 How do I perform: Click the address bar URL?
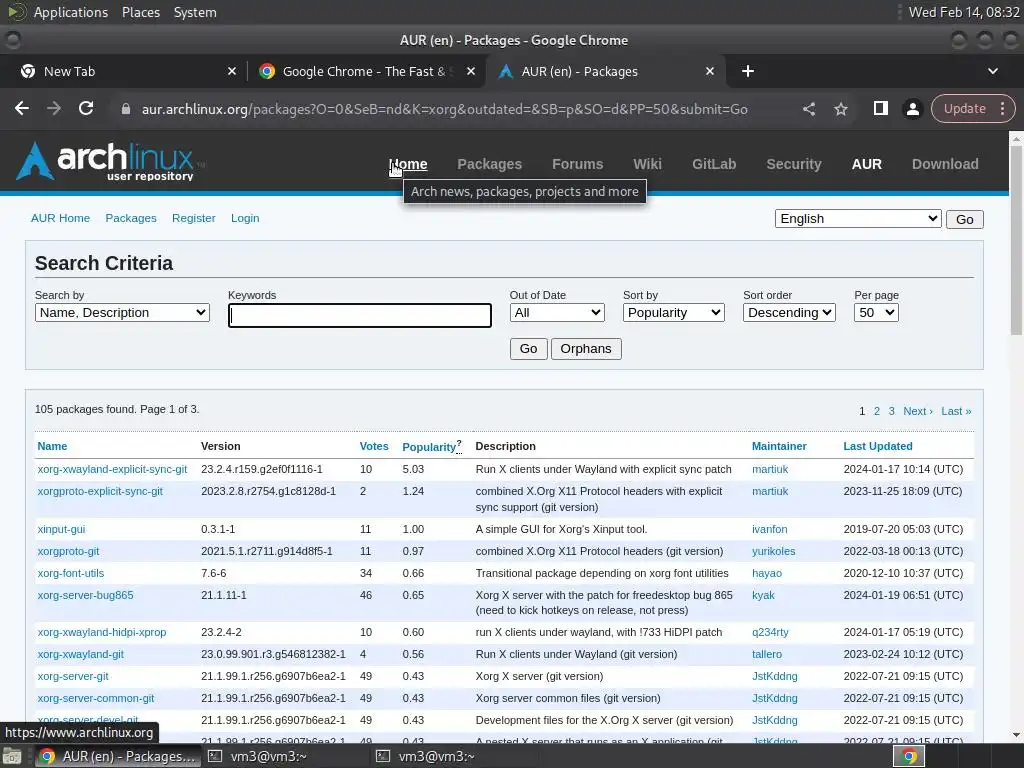(444, 109)
